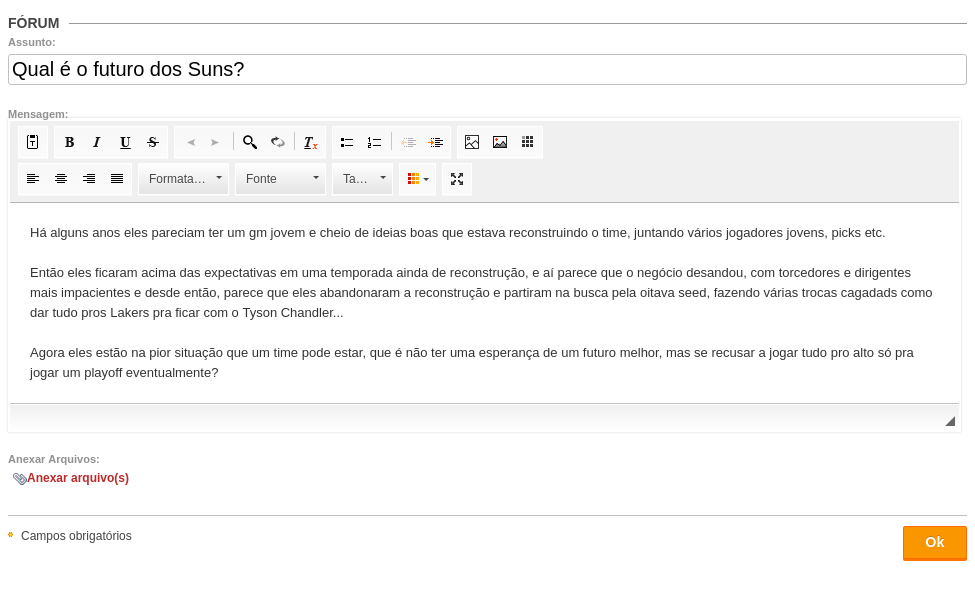This screenshot has height=592, width=975.
Task: Maximize the editor with the fullscreen icon
Action: tap(457, 179)
